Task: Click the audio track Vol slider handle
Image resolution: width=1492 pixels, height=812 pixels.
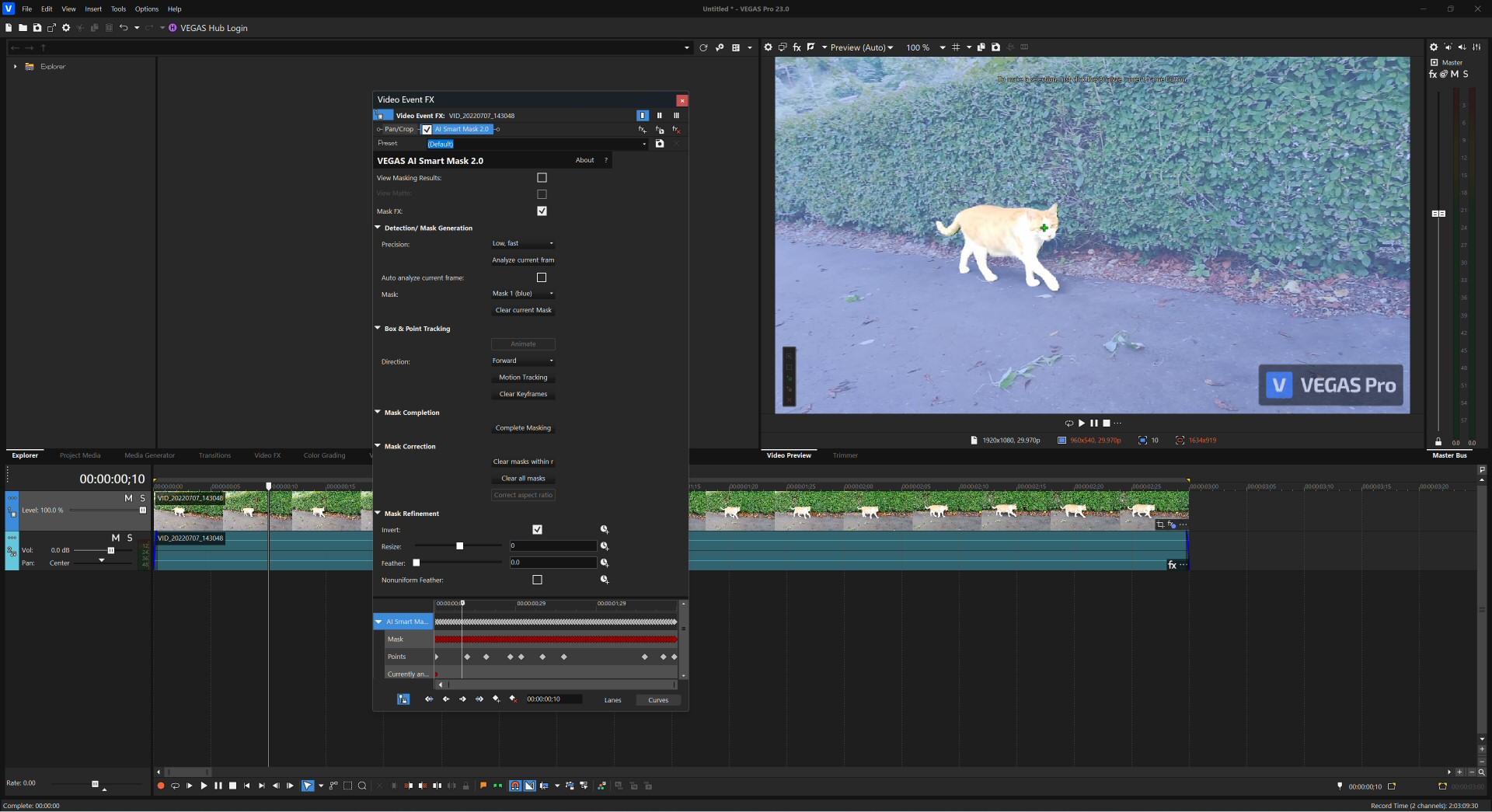Action: point(111,550)
